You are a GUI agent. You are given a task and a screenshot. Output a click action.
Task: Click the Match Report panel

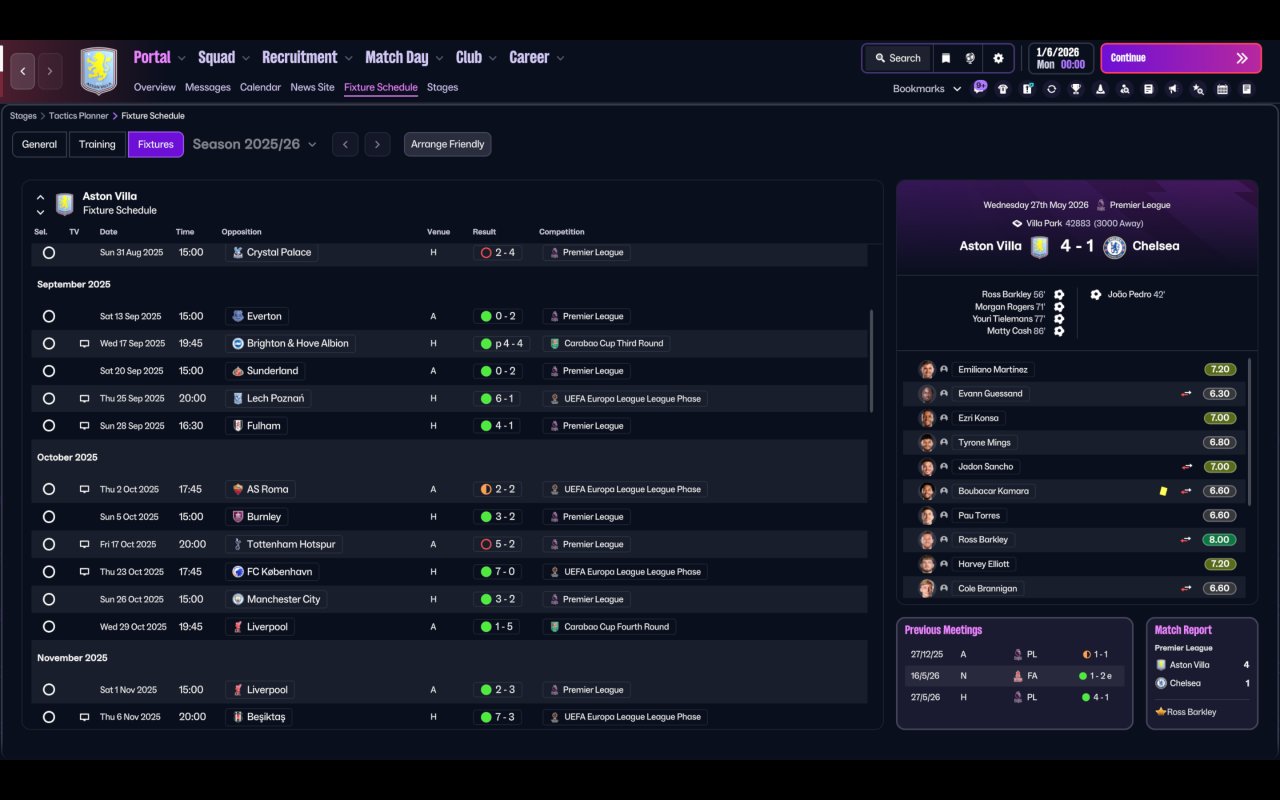1202,673
